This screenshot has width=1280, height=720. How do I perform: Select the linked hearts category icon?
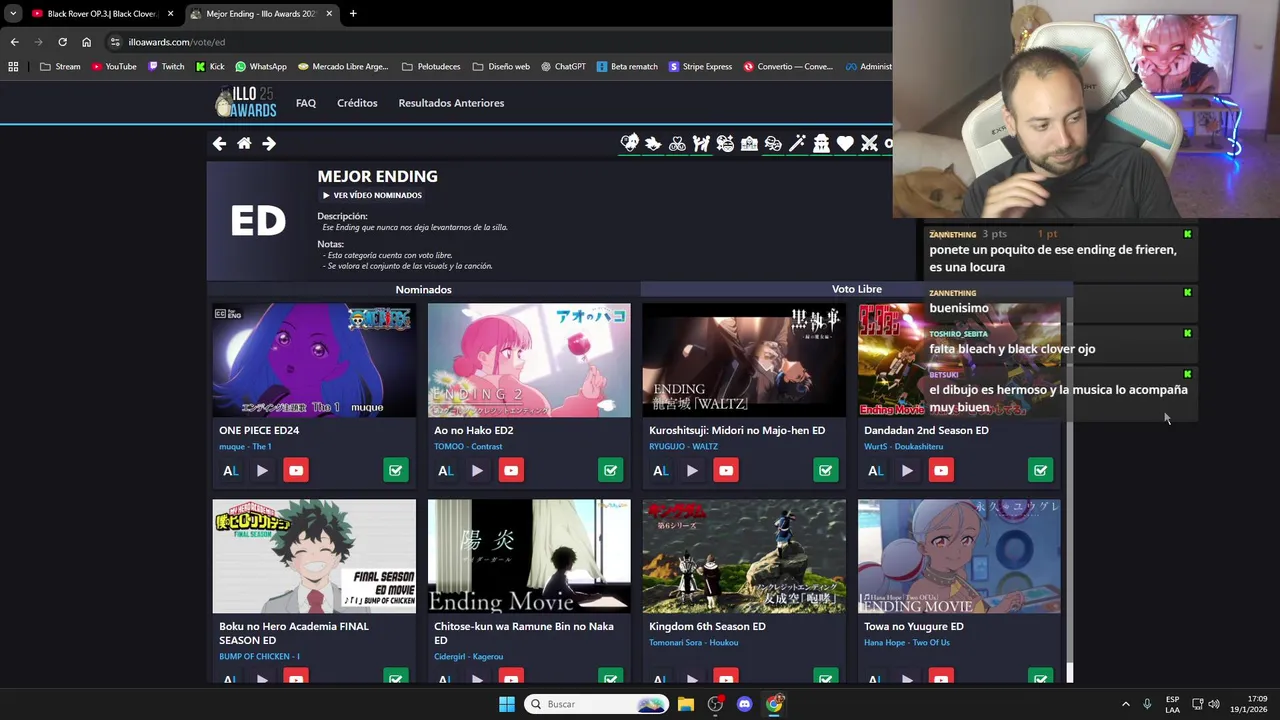tap(677, 144)
